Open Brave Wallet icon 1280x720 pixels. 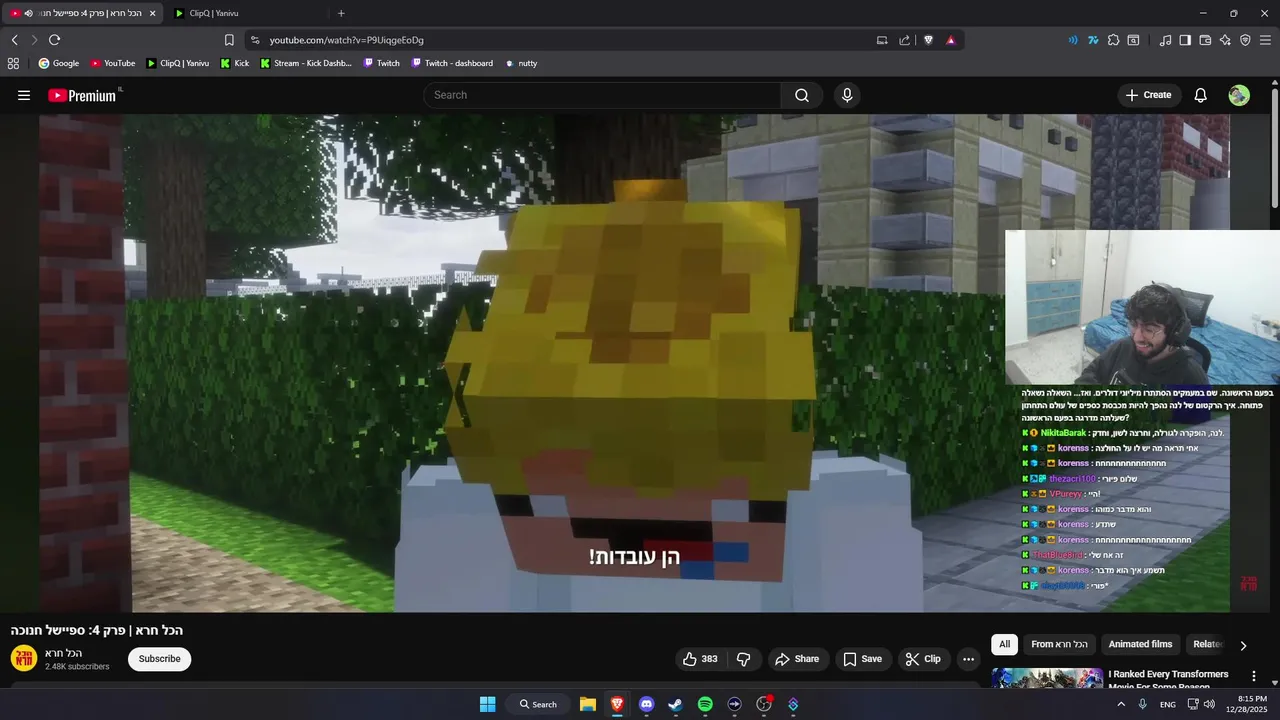1205,40
